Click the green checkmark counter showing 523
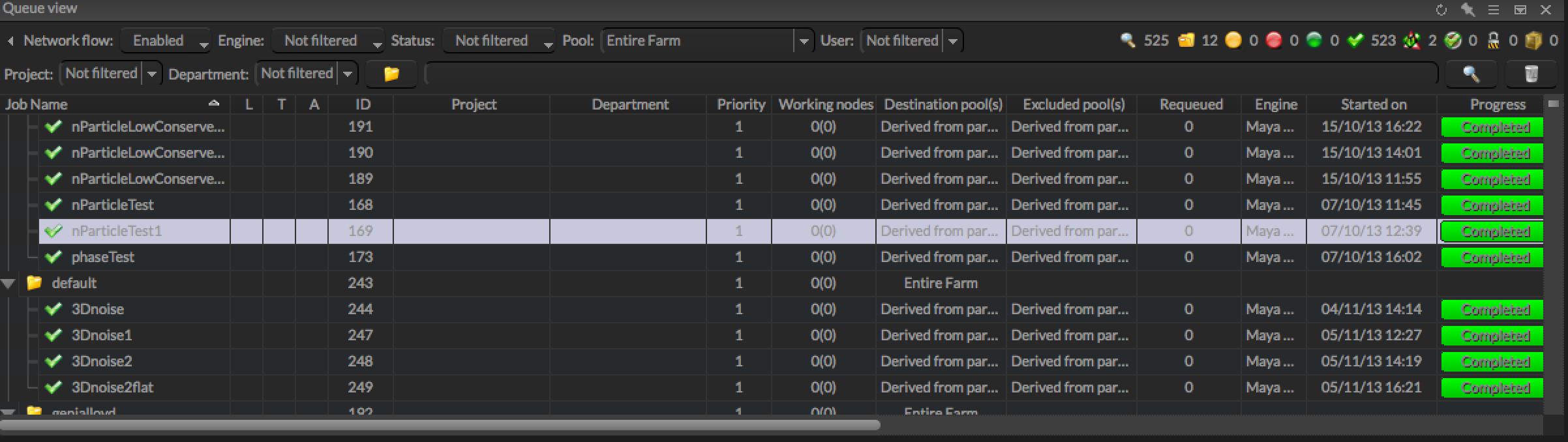 click(1355, 40)
